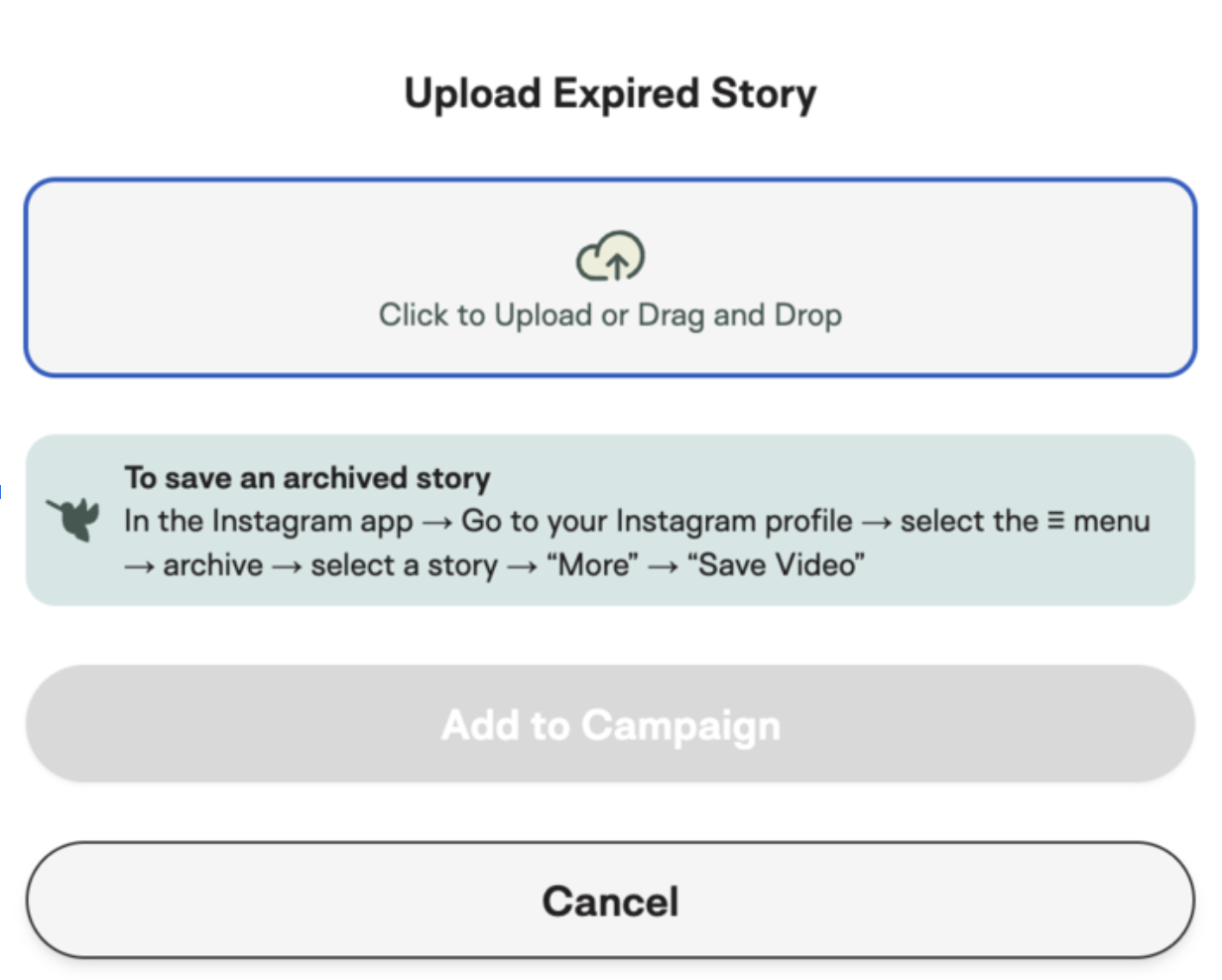Click the "To save an archived story" heading
Viewport: 1222px width, 980px height.
point(307,478)
